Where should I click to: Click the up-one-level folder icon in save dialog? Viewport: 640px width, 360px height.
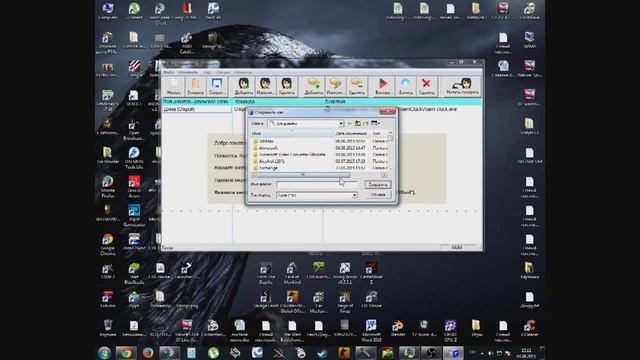[358, 123]
